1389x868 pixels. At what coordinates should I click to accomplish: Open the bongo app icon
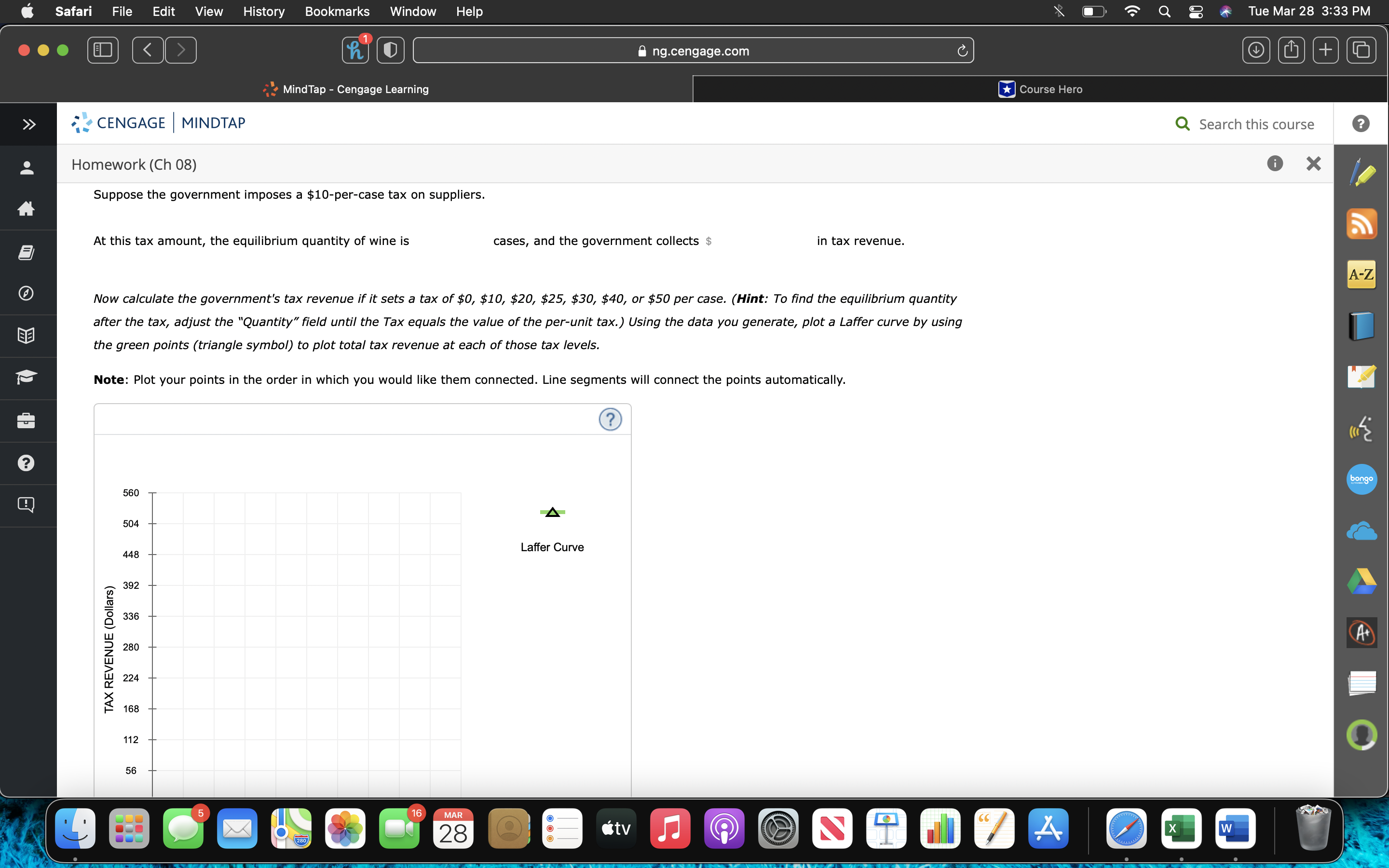pyautogui.click(x=1362, y=479)
